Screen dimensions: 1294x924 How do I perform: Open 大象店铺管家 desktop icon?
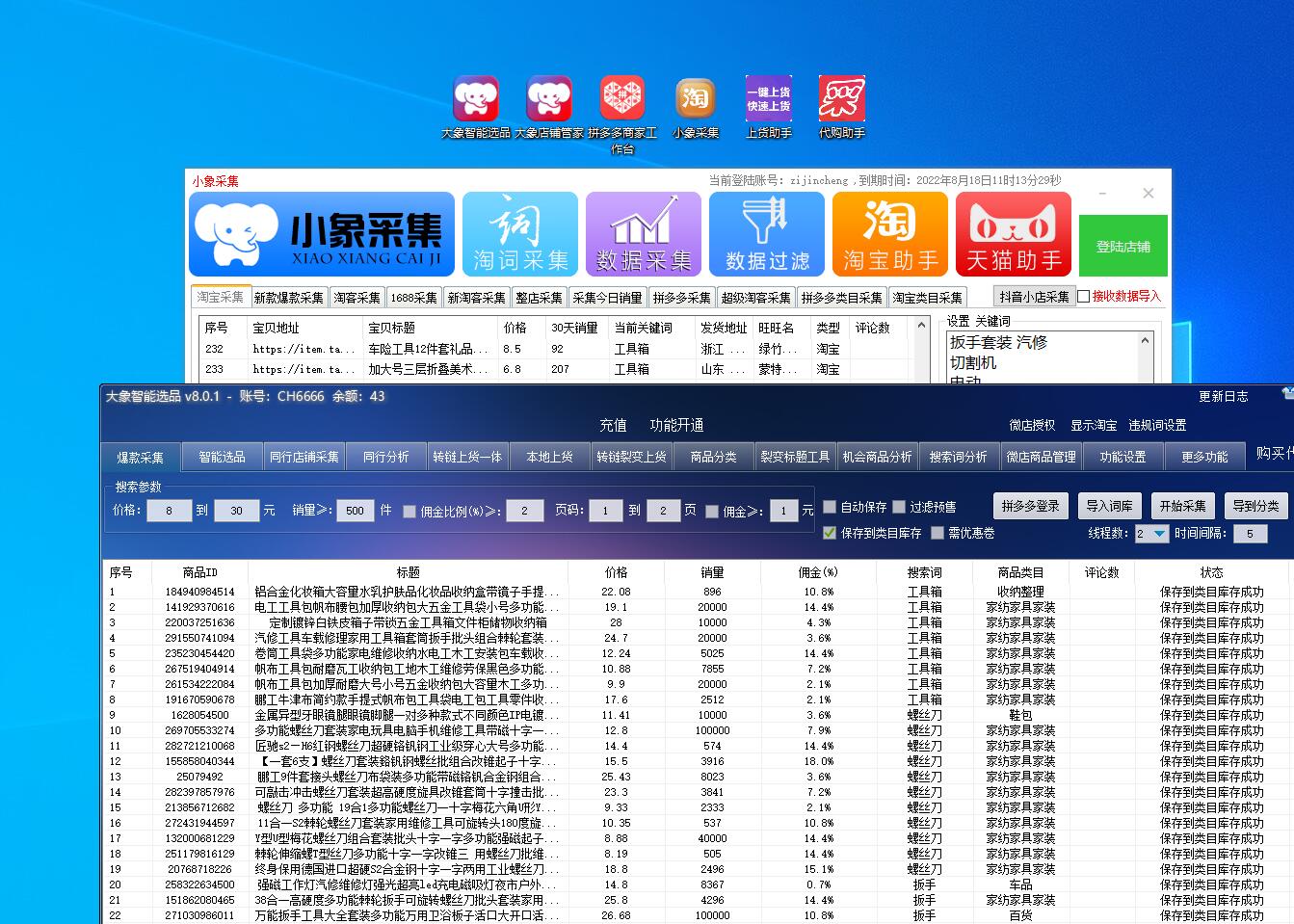pos(549,108)
